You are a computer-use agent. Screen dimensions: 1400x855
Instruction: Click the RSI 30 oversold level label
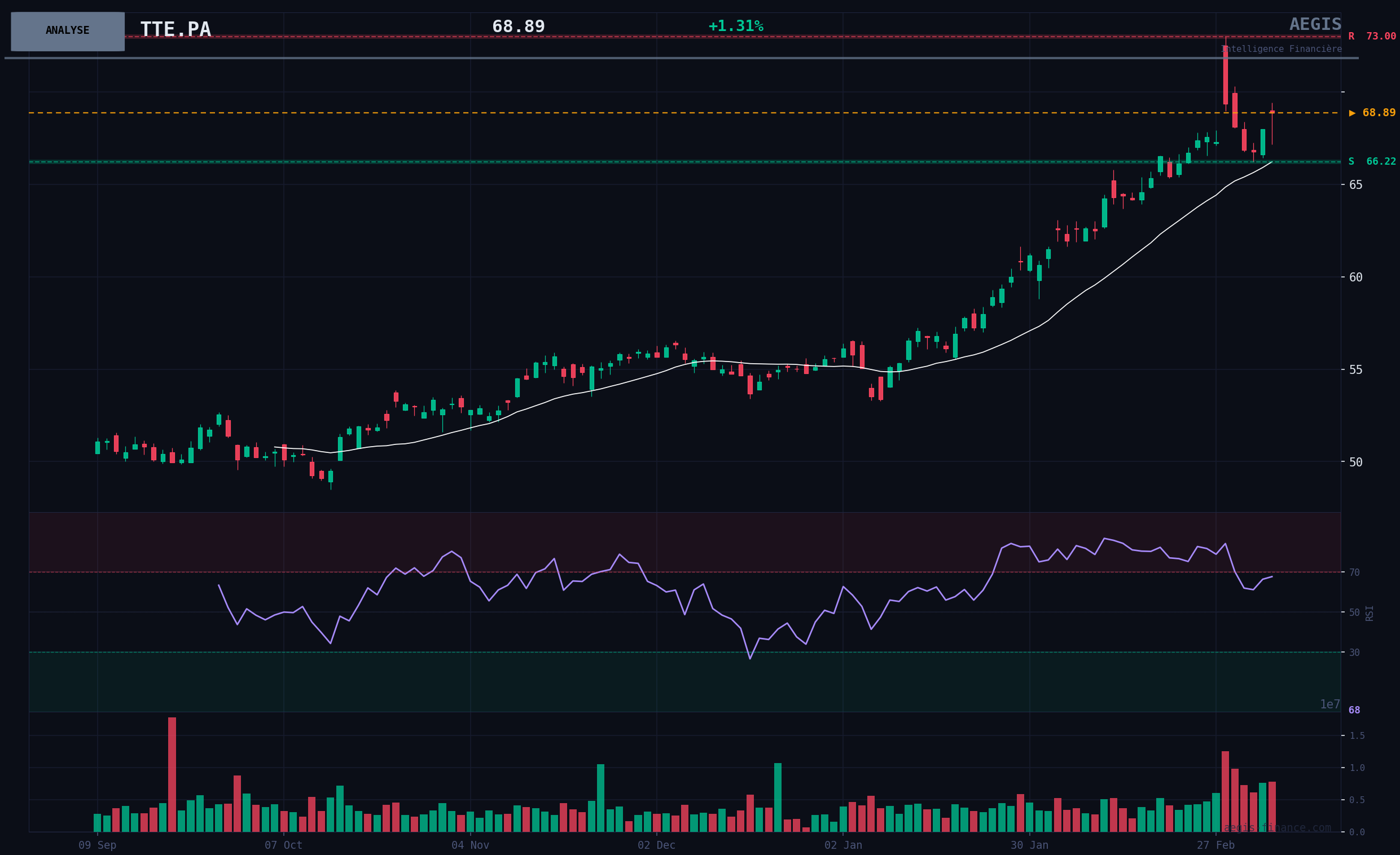point(1354,653)
